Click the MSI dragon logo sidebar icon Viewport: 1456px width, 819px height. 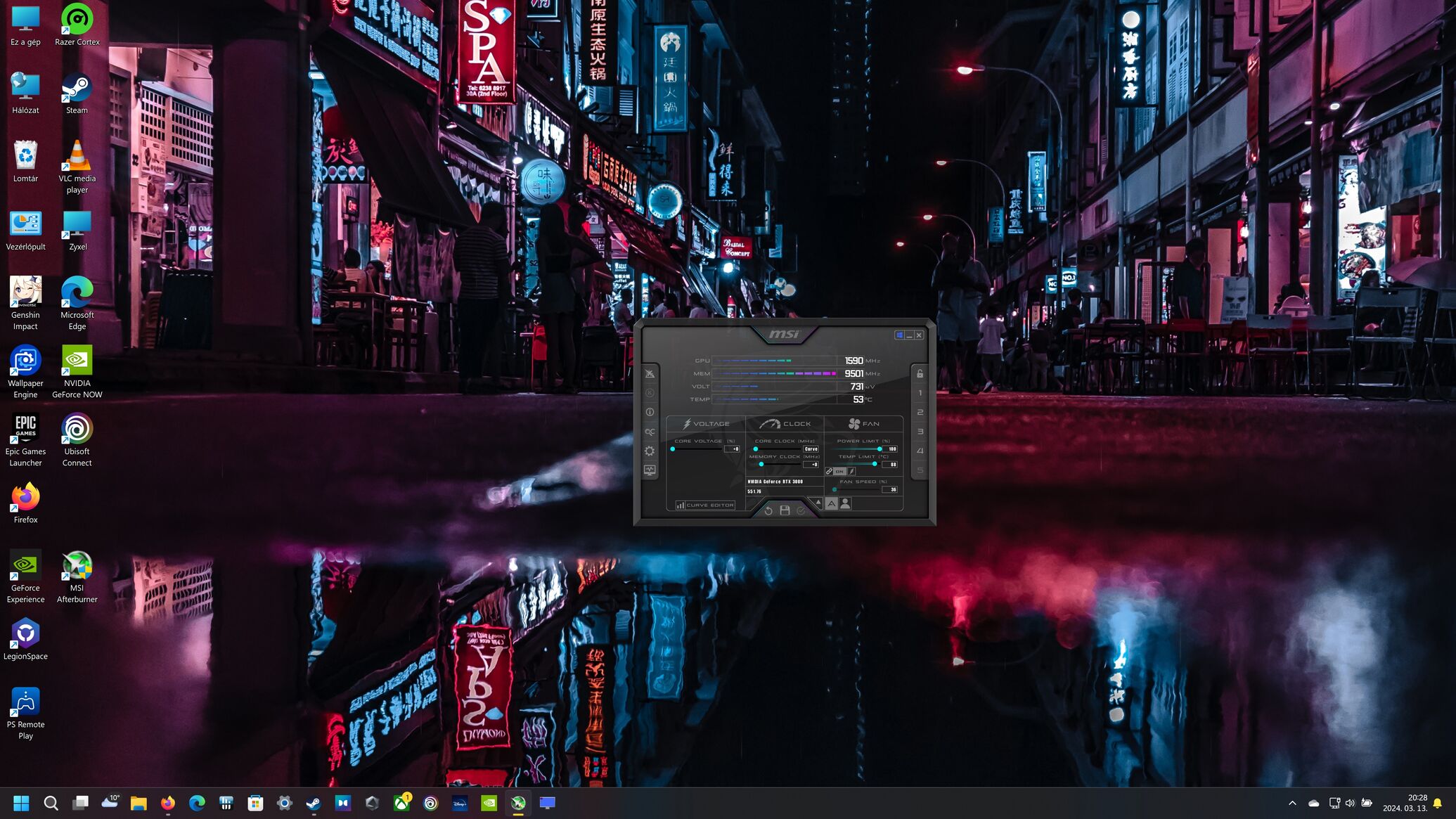pos(650,374)
